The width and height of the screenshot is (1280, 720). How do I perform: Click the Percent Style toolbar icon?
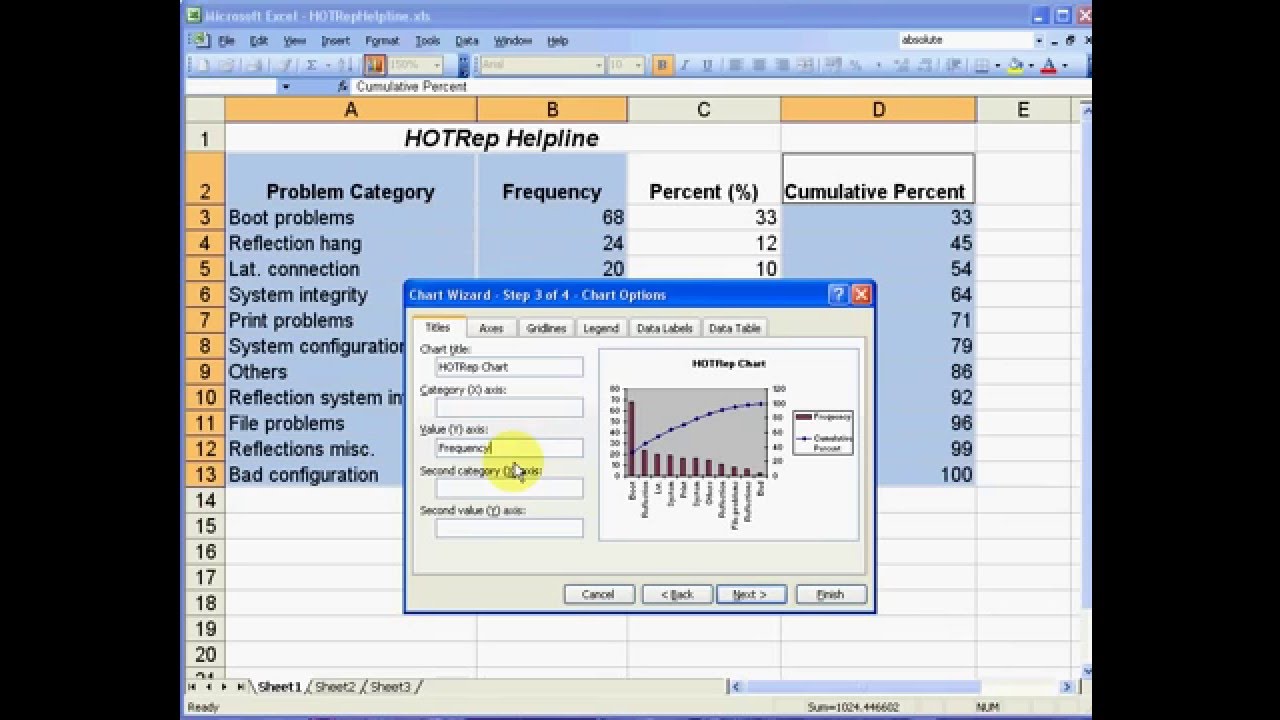(856, 65)
